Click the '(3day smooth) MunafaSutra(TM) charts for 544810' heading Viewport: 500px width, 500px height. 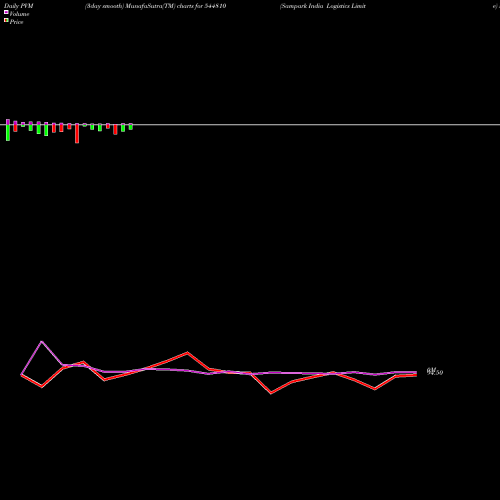click(x=155, y=6)
